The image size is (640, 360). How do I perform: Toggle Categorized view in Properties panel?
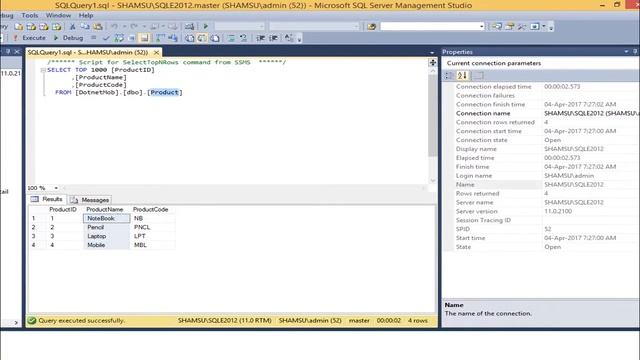[449, 76]
